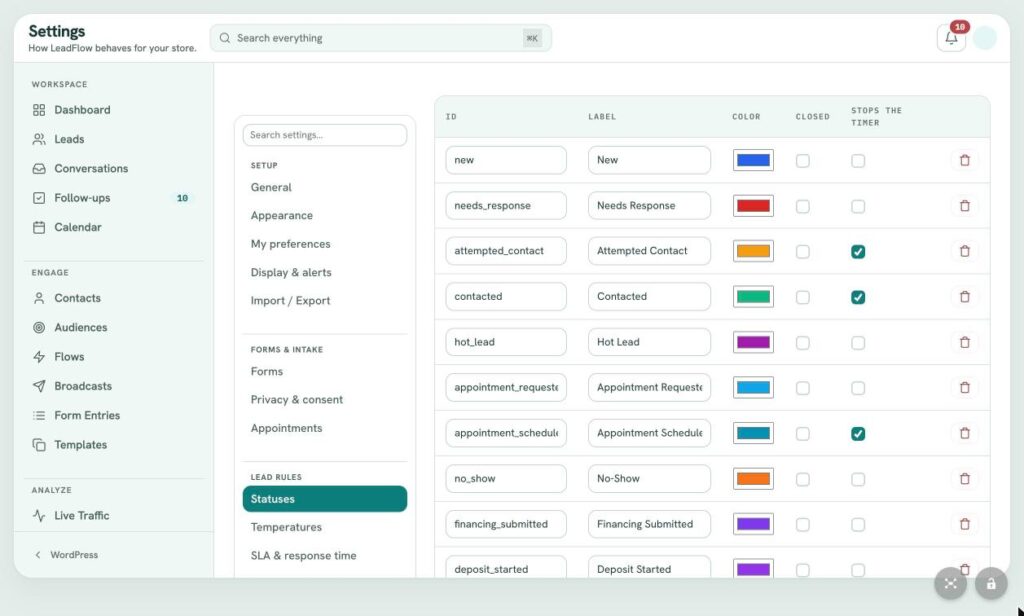Viewport: 1024px width, 616px height.
Task: Delete the financing_submitted status row
Action: pos(965,524)
